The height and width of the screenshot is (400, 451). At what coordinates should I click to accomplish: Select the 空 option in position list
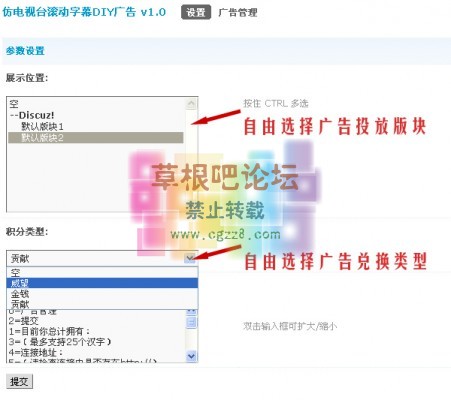click(96, 104)
